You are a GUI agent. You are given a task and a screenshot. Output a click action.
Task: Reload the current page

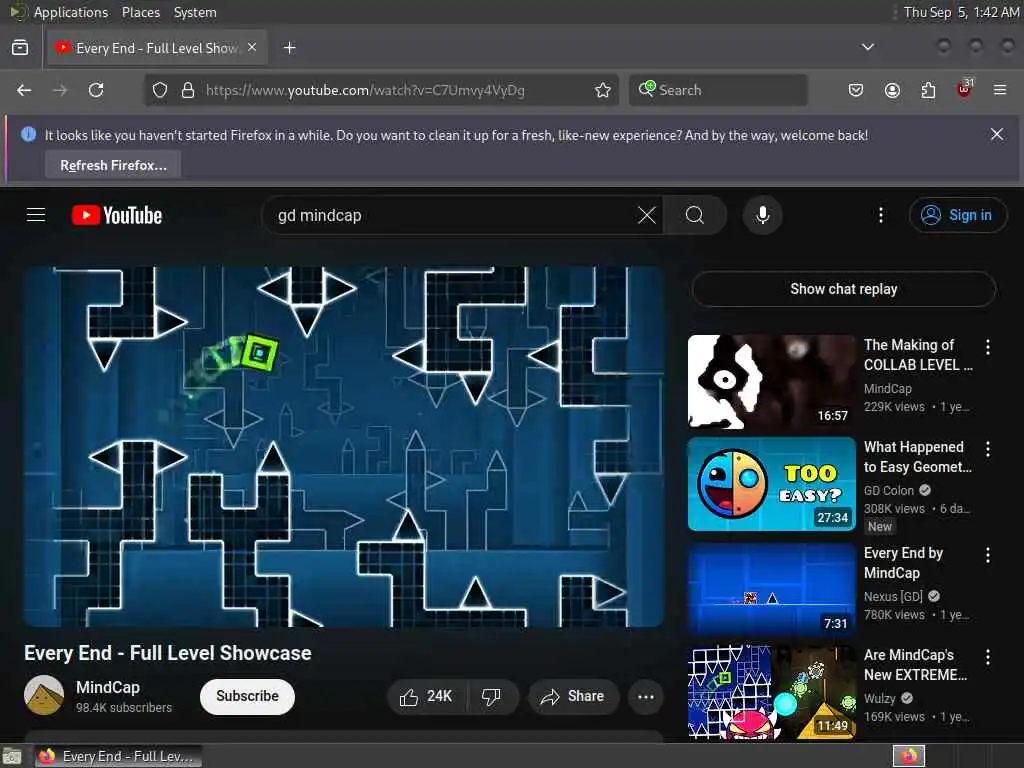tap(96, 90)
